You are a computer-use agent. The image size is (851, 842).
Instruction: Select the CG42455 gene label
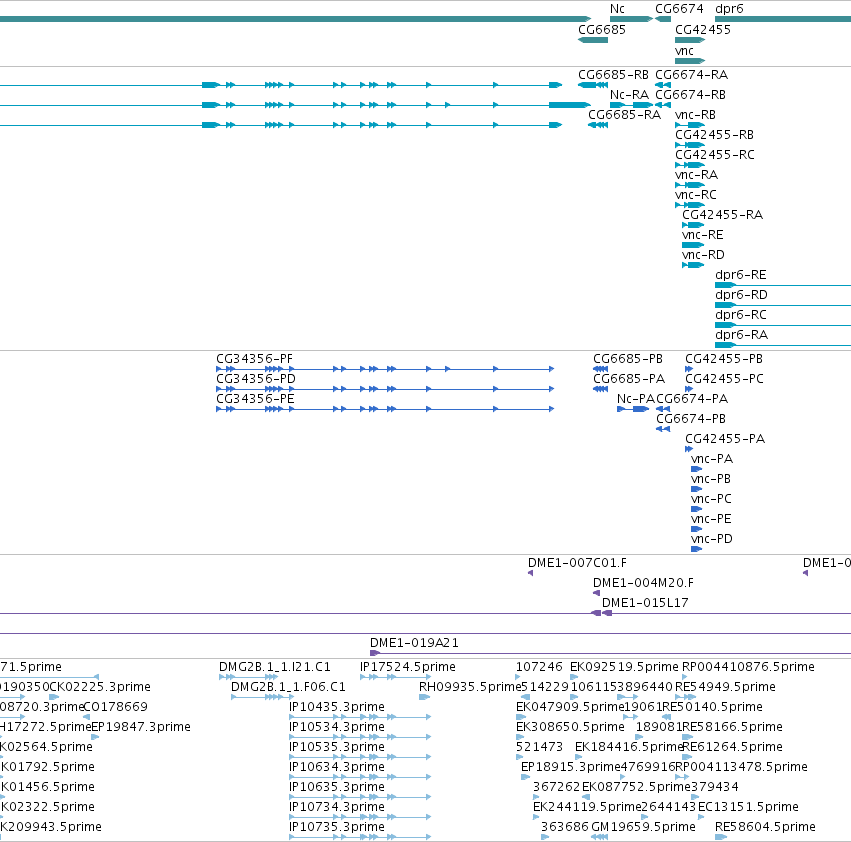click(703, 30)
